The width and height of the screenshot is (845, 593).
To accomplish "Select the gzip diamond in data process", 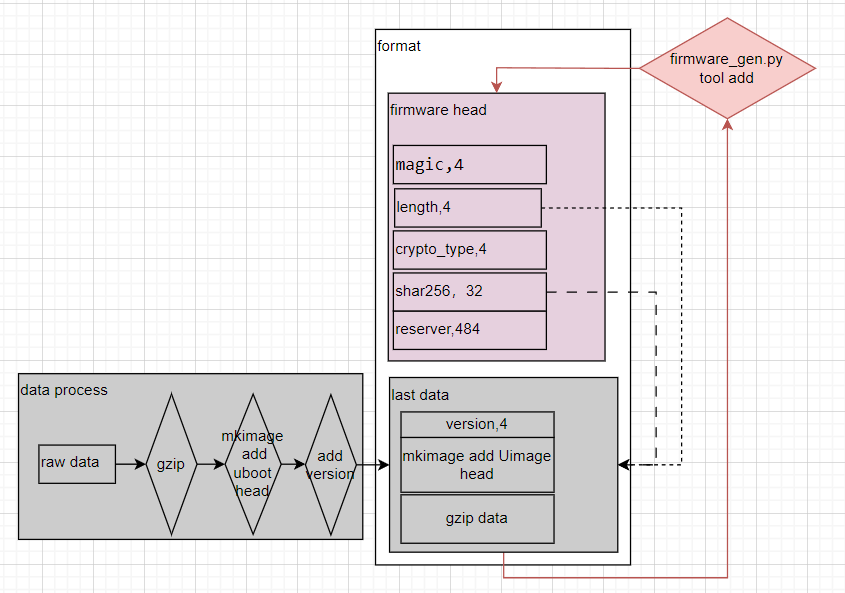I will [172, 464].
